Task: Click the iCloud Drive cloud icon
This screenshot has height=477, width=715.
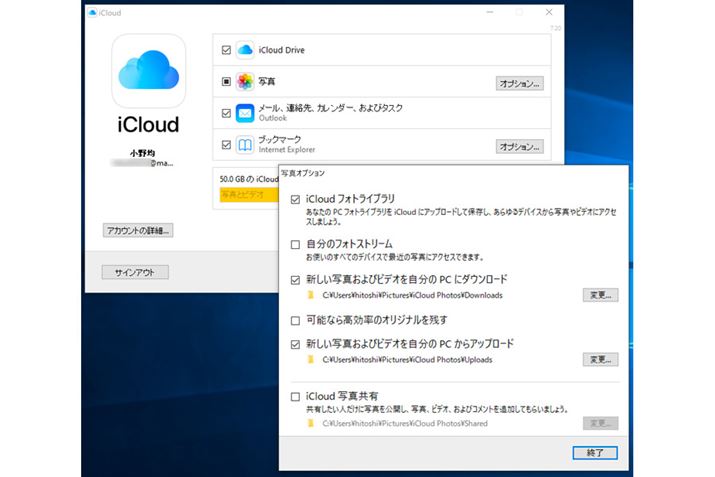Action: (245, 50)
